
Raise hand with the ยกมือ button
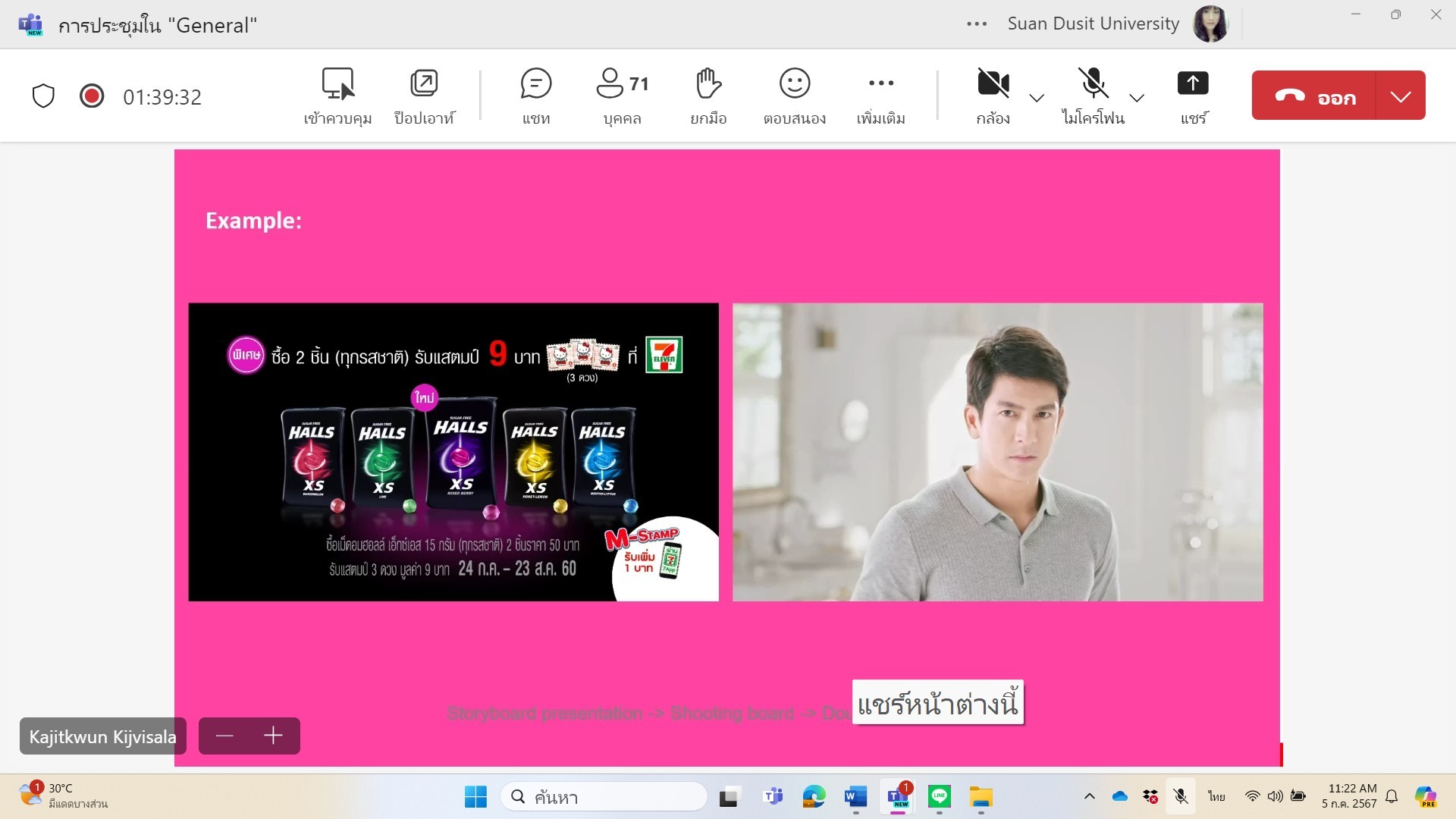pyautogui.click(x=708, y=96)
